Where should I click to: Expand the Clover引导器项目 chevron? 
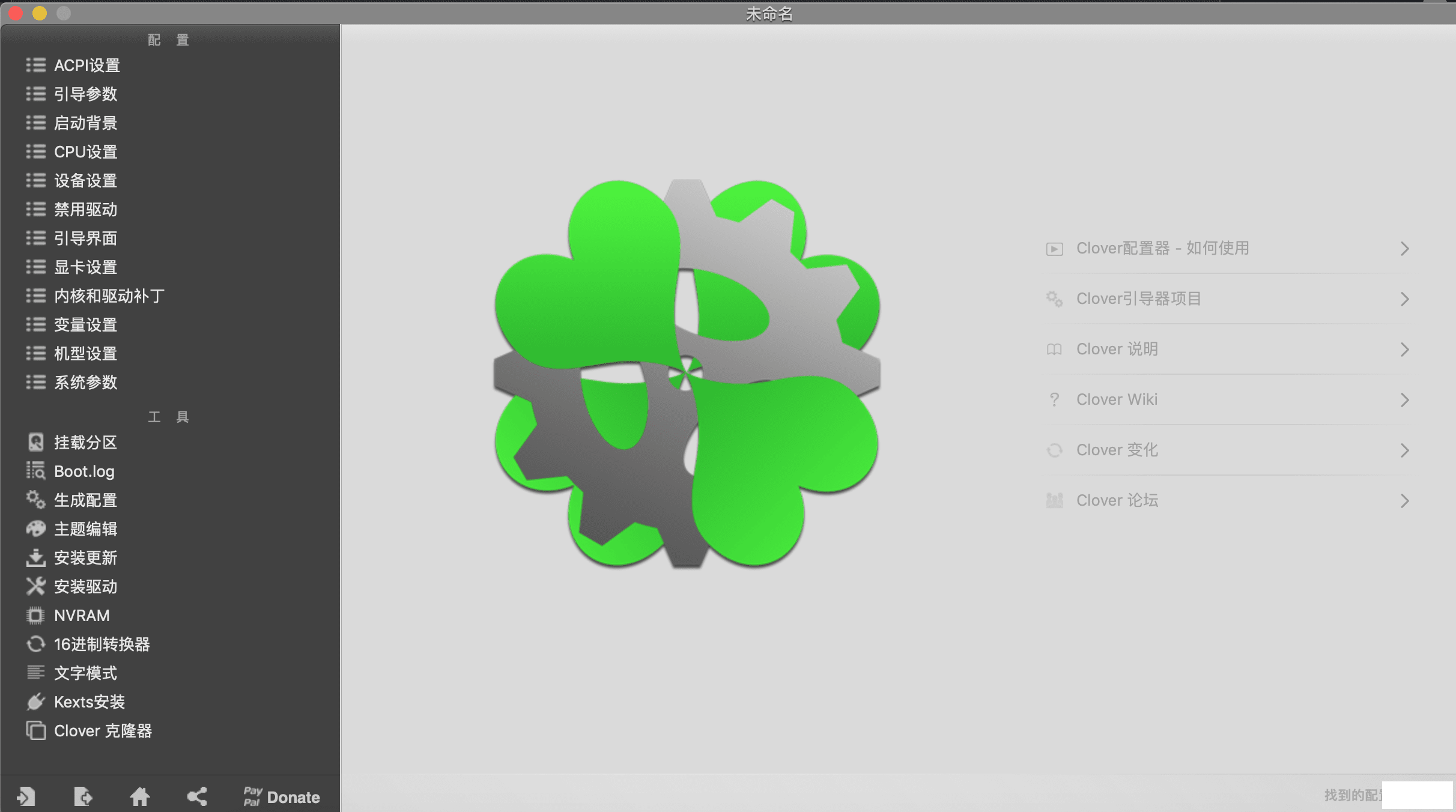click(x=1404, y=299)
